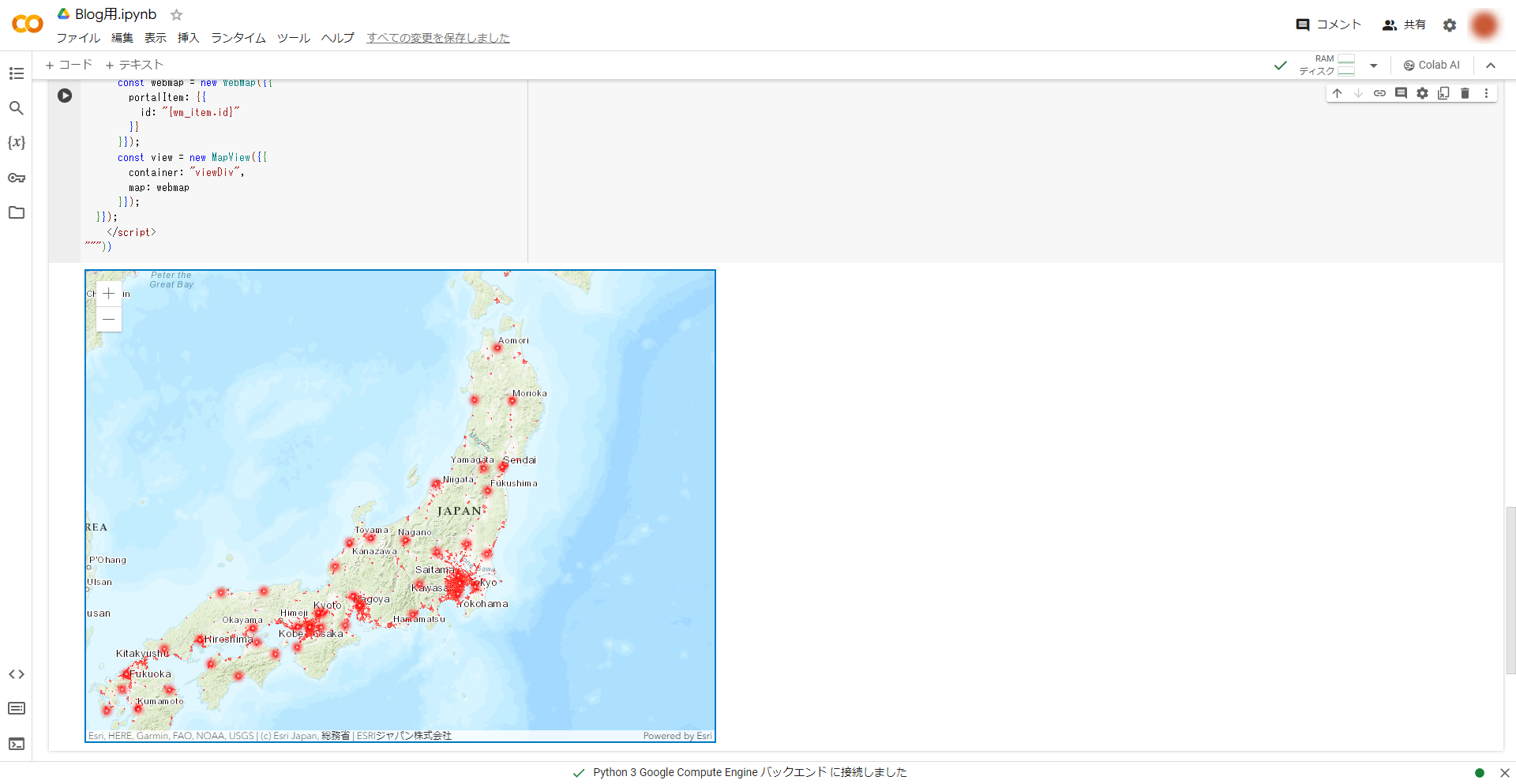Click the vertical scrollbar thumb
This screenshot has height=784, width=1516.
[1510, 590]
